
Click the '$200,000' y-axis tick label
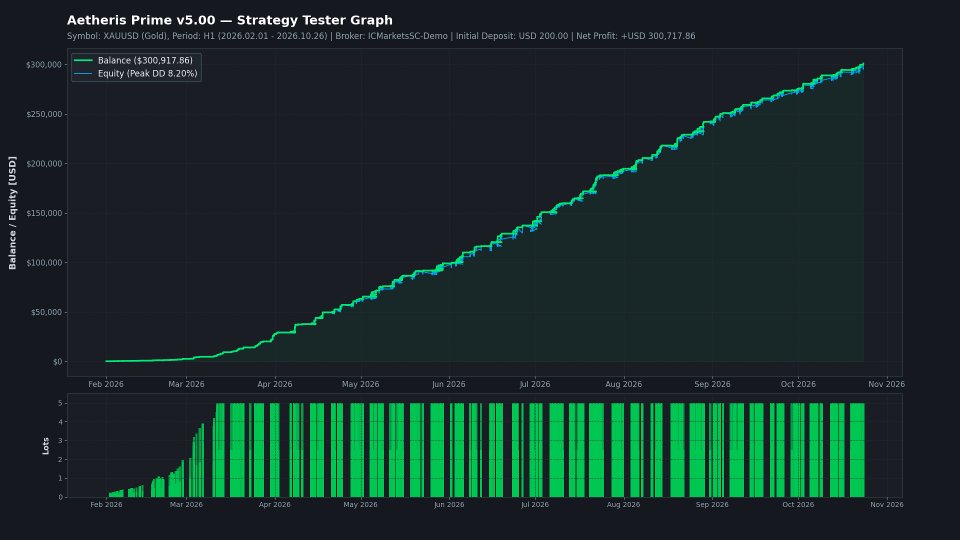point(43,163)
